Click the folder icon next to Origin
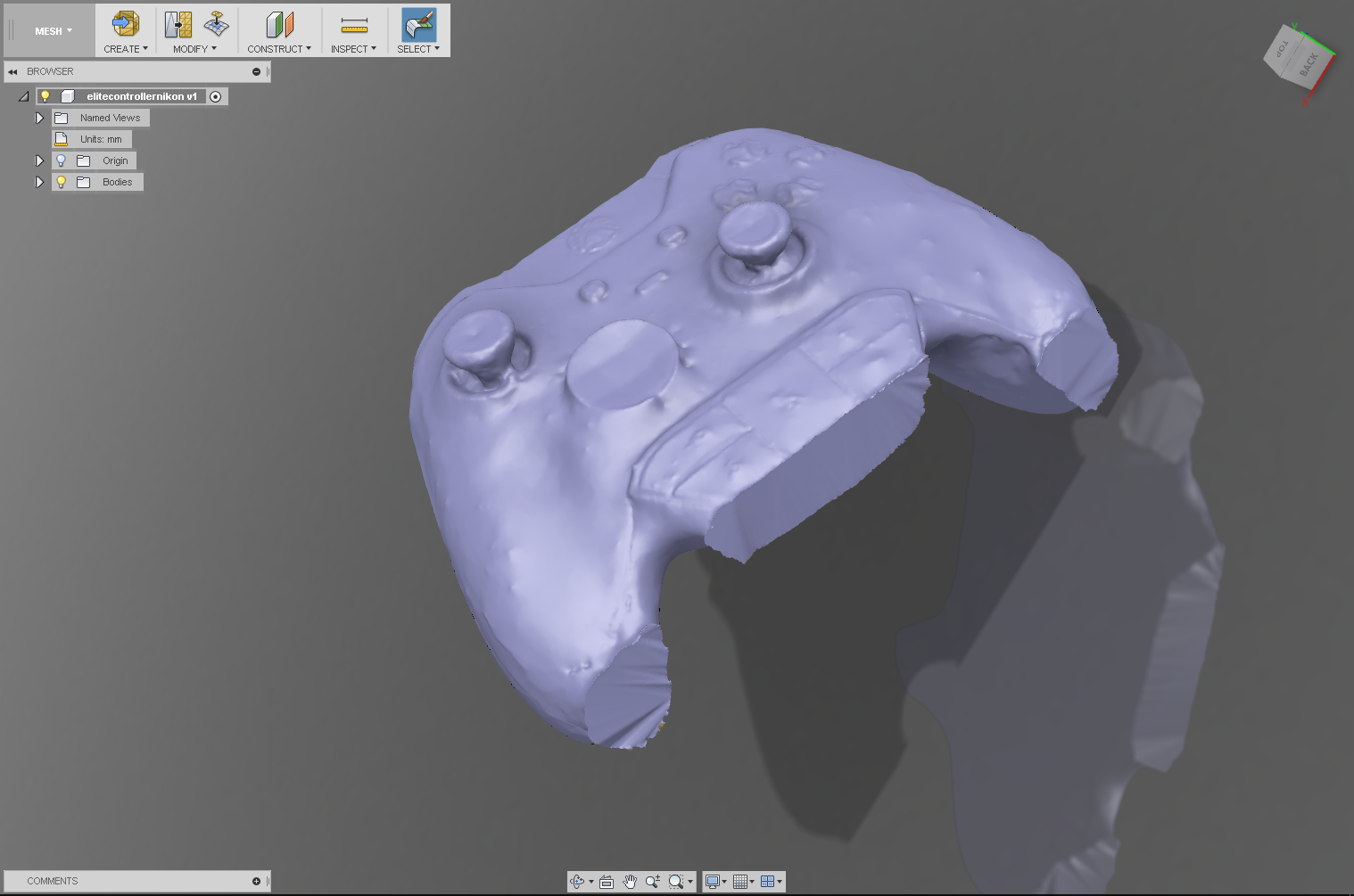1354x896 pixels. point(84,160)
